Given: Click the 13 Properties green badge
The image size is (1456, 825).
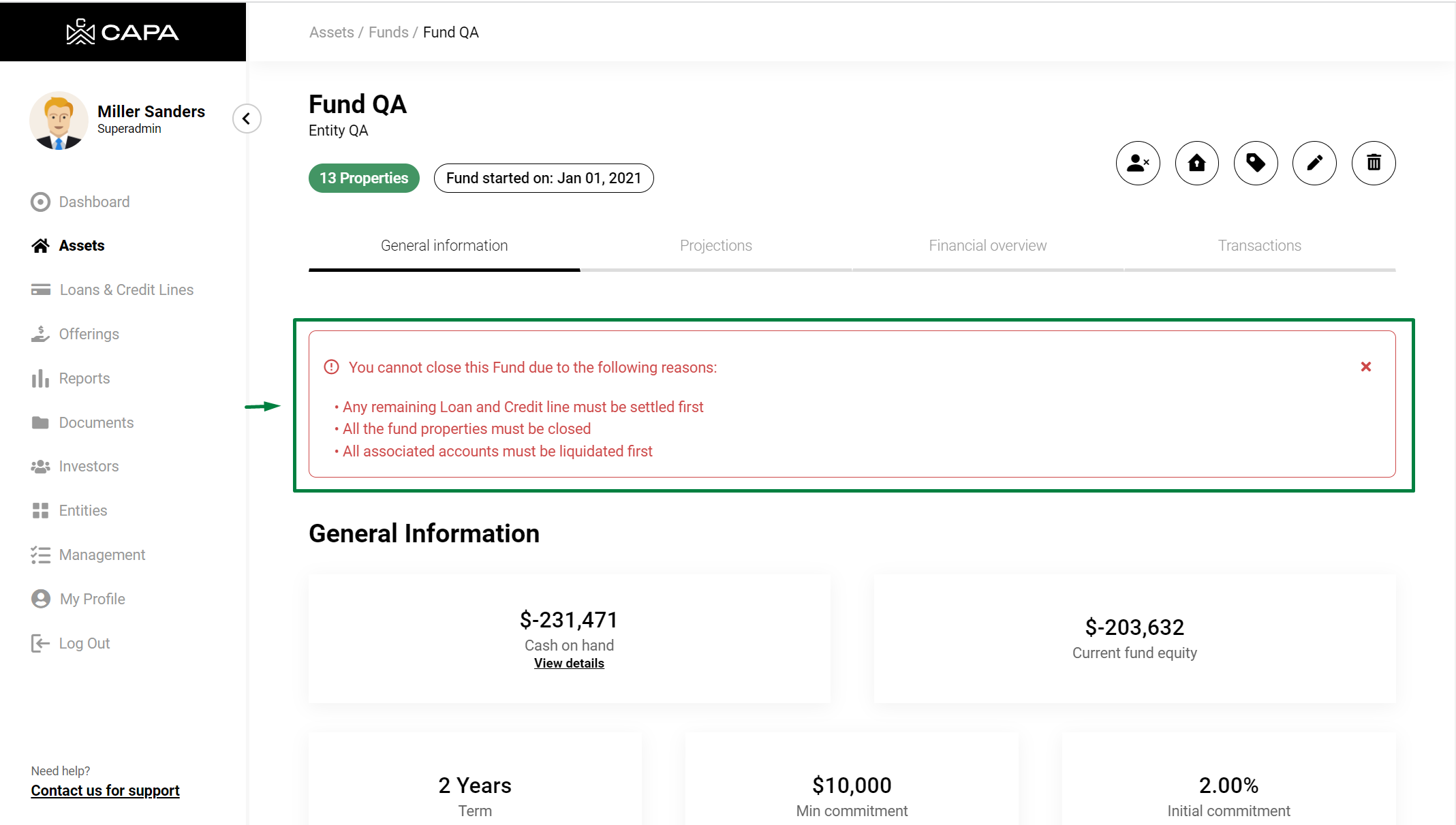Looking at the screenshot, I should pyautogui.click(x=364, y=178).
